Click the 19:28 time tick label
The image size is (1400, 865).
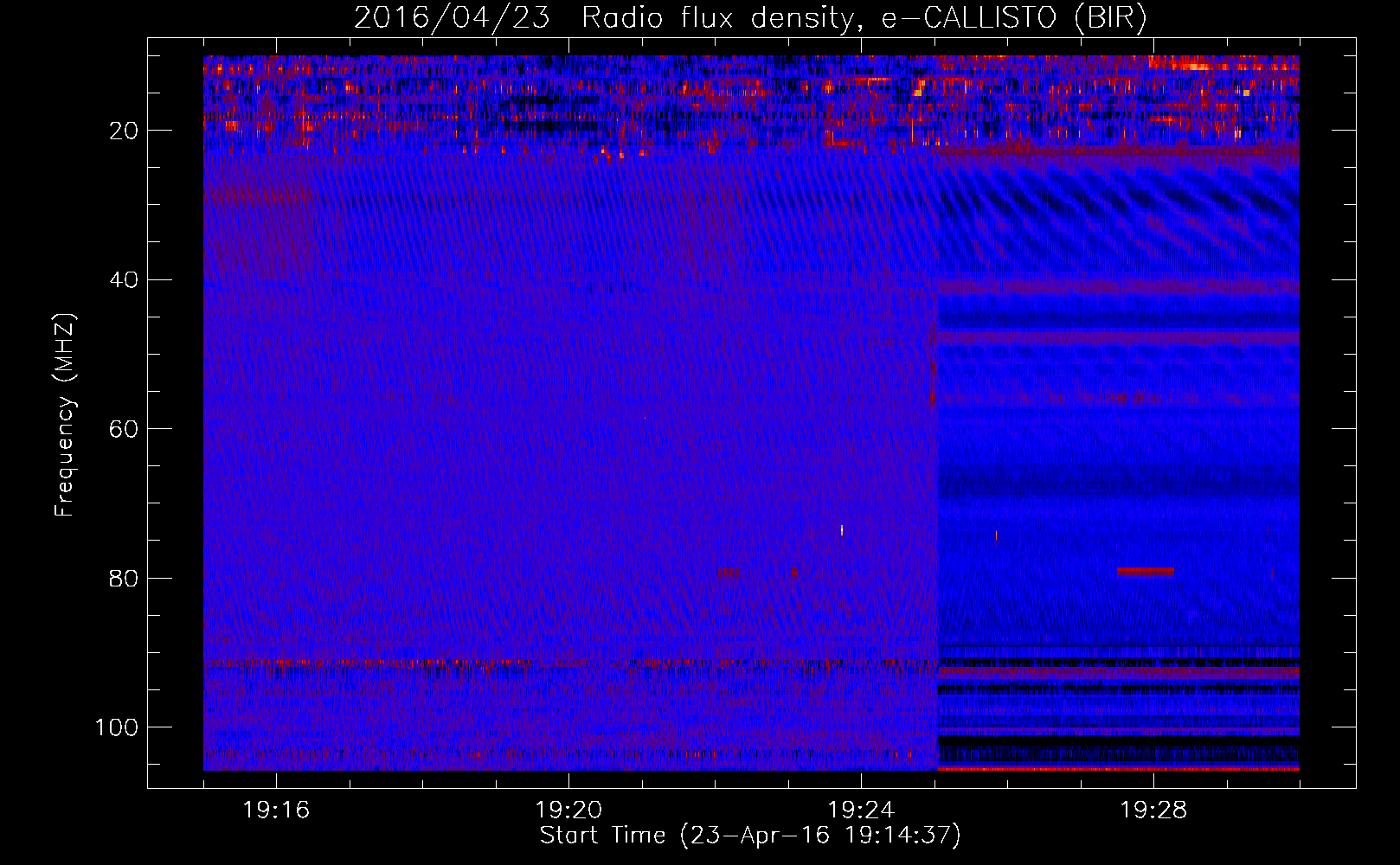(x=1153, y=810)
